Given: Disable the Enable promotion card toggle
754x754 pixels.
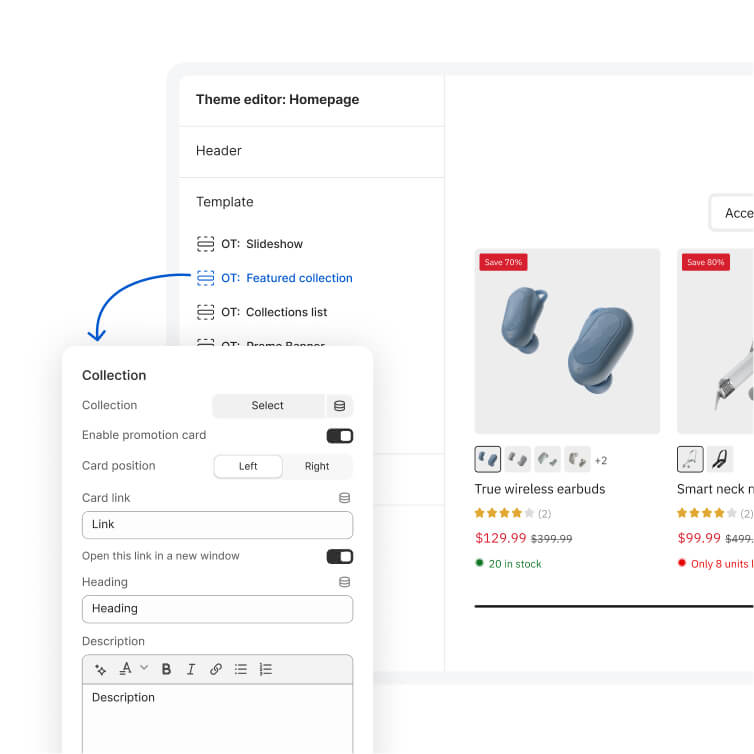Looking at the screenshot, I should (x=340, y=436).
